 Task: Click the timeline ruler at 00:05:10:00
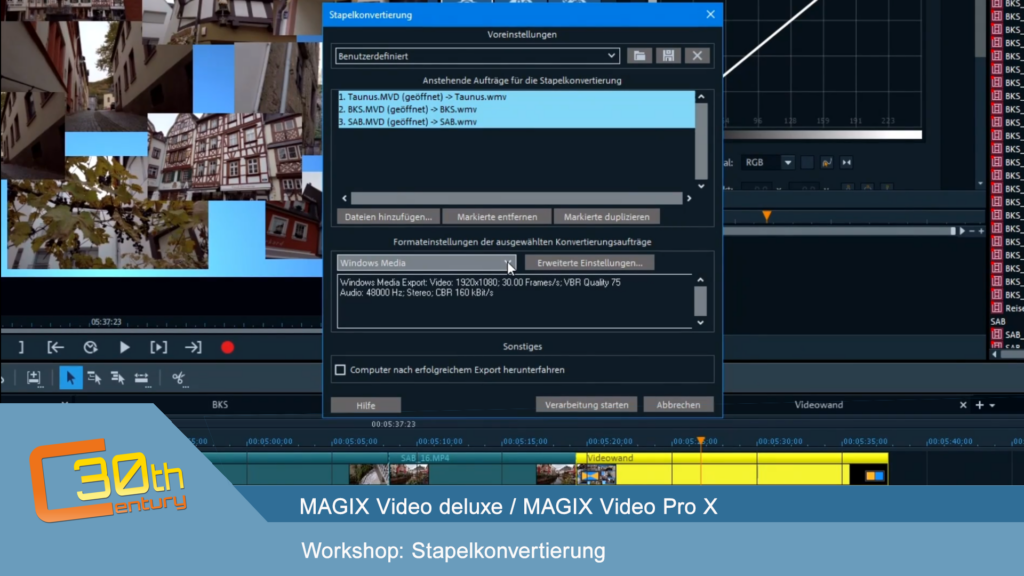440,441
